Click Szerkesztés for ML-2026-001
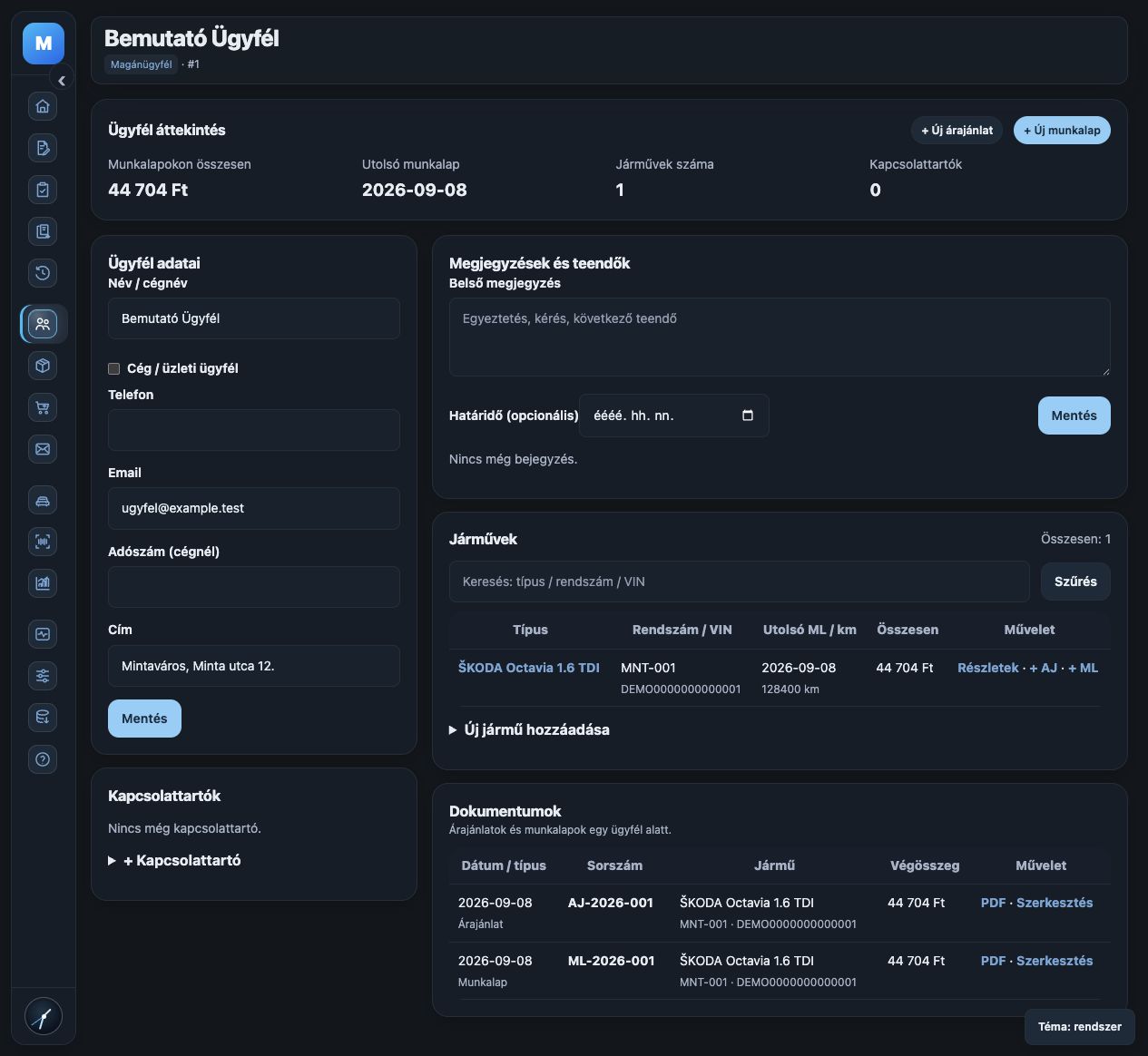The height and width of the screenshot is (1056, 1148). click(x=1055, y=961)
